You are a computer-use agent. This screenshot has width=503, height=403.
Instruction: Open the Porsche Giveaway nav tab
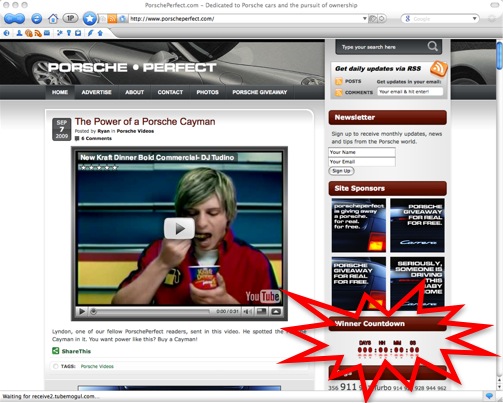(260, 92)
